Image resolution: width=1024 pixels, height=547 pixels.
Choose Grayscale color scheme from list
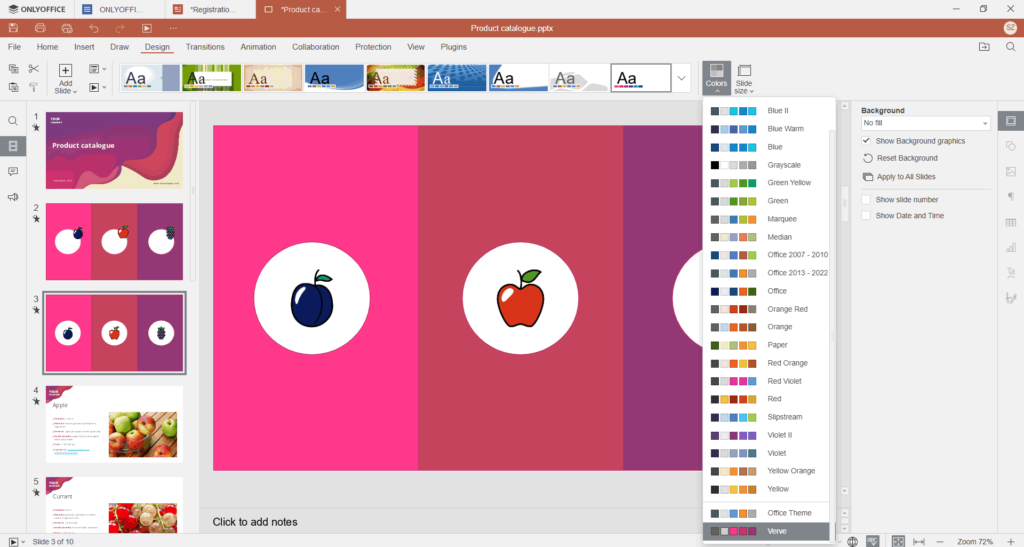pos(768,165)
